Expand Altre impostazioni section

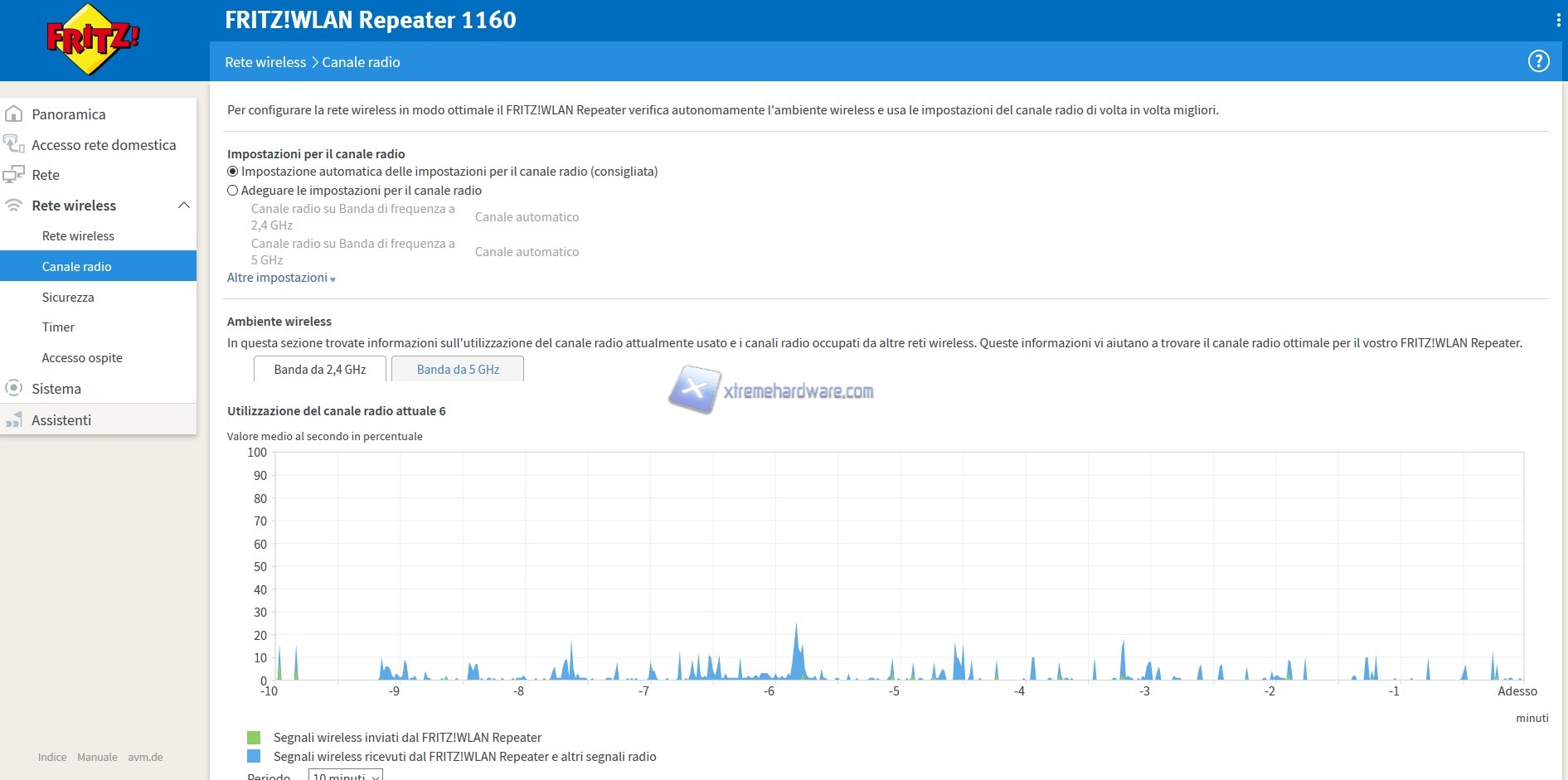281,278
